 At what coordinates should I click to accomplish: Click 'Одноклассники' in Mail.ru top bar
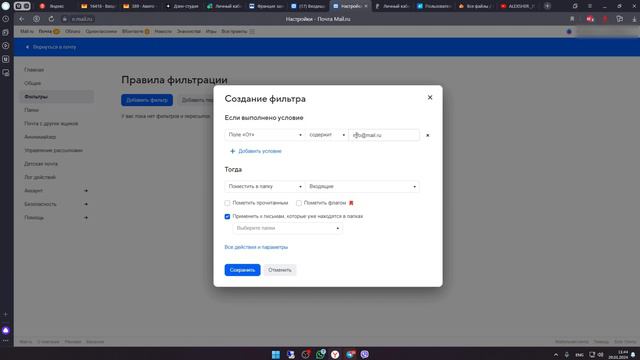(101, 31)
